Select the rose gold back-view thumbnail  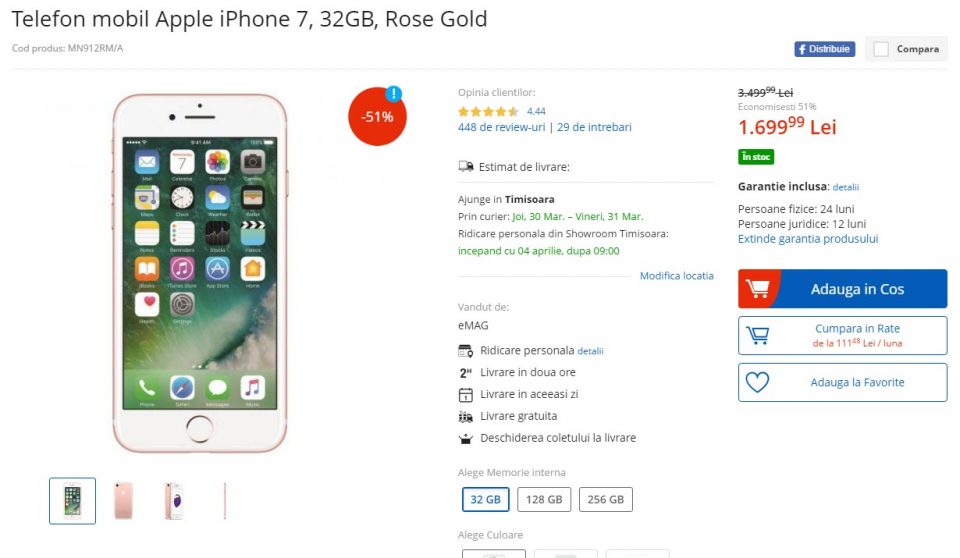point(123,500)
